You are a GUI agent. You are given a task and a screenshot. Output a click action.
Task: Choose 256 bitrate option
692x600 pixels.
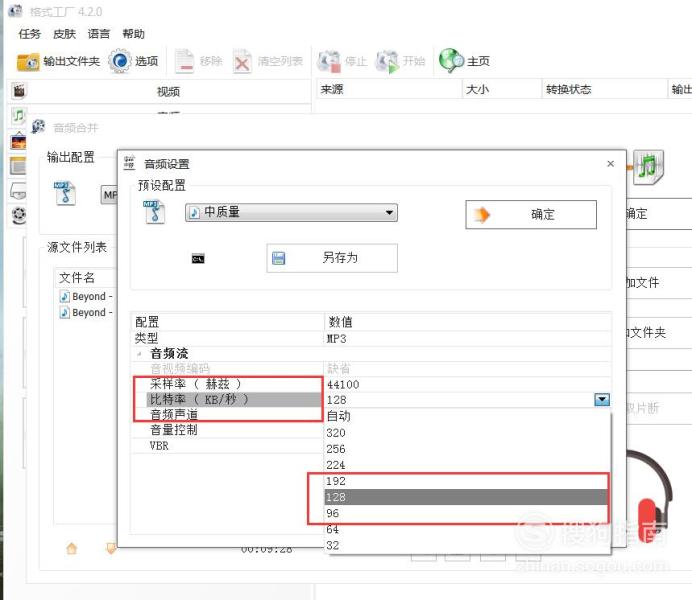[x=467, y=449]
